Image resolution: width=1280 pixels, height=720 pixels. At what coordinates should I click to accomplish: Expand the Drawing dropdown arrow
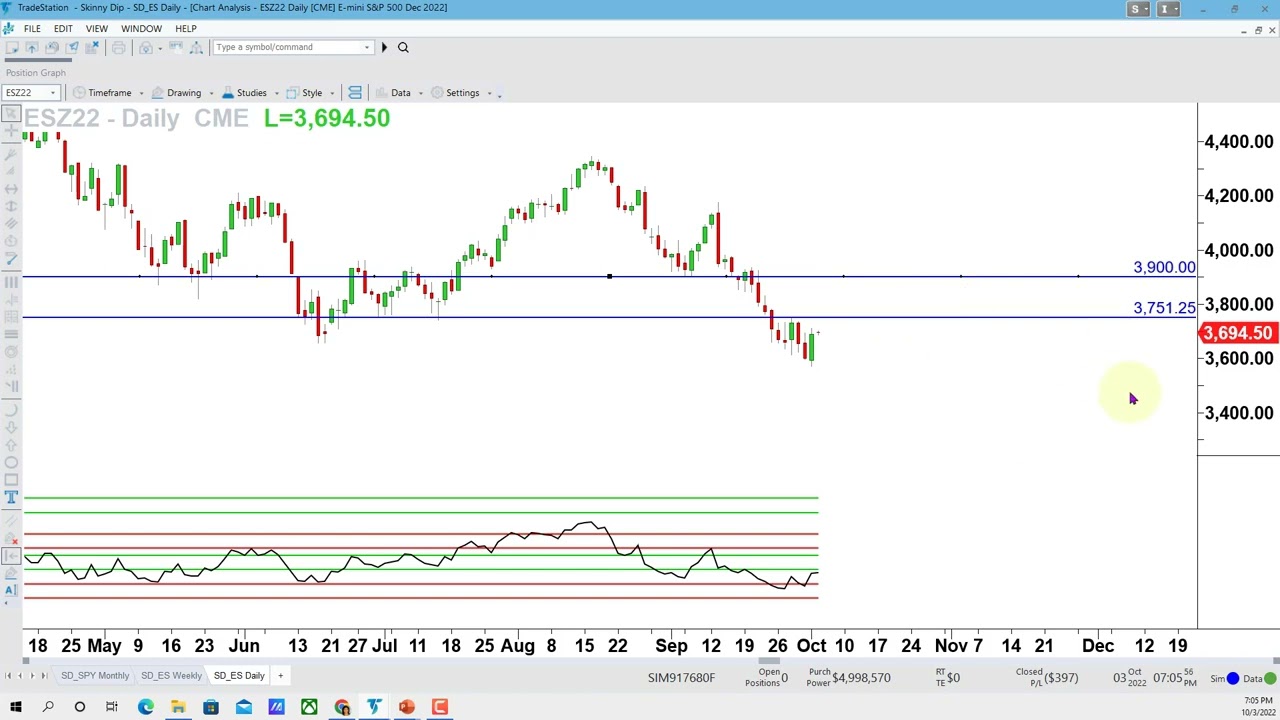(x=211, y=93)
